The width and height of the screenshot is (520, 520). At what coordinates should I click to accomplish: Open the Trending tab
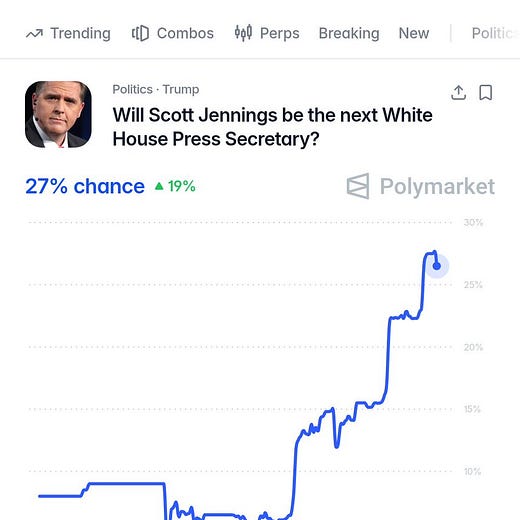[68, 33]
